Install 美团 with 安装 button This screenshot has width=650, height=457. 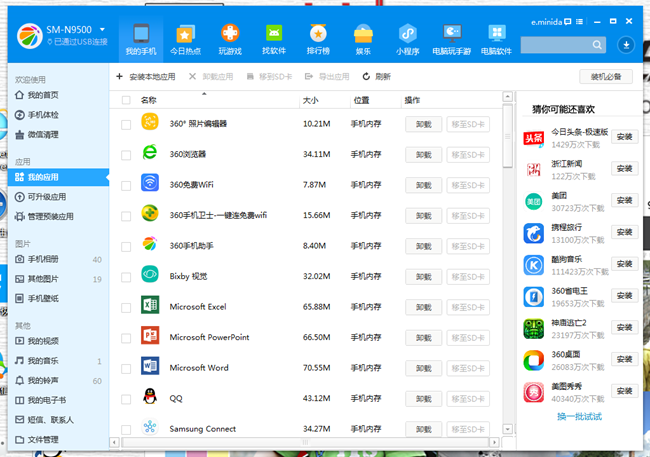pos(624,200)
